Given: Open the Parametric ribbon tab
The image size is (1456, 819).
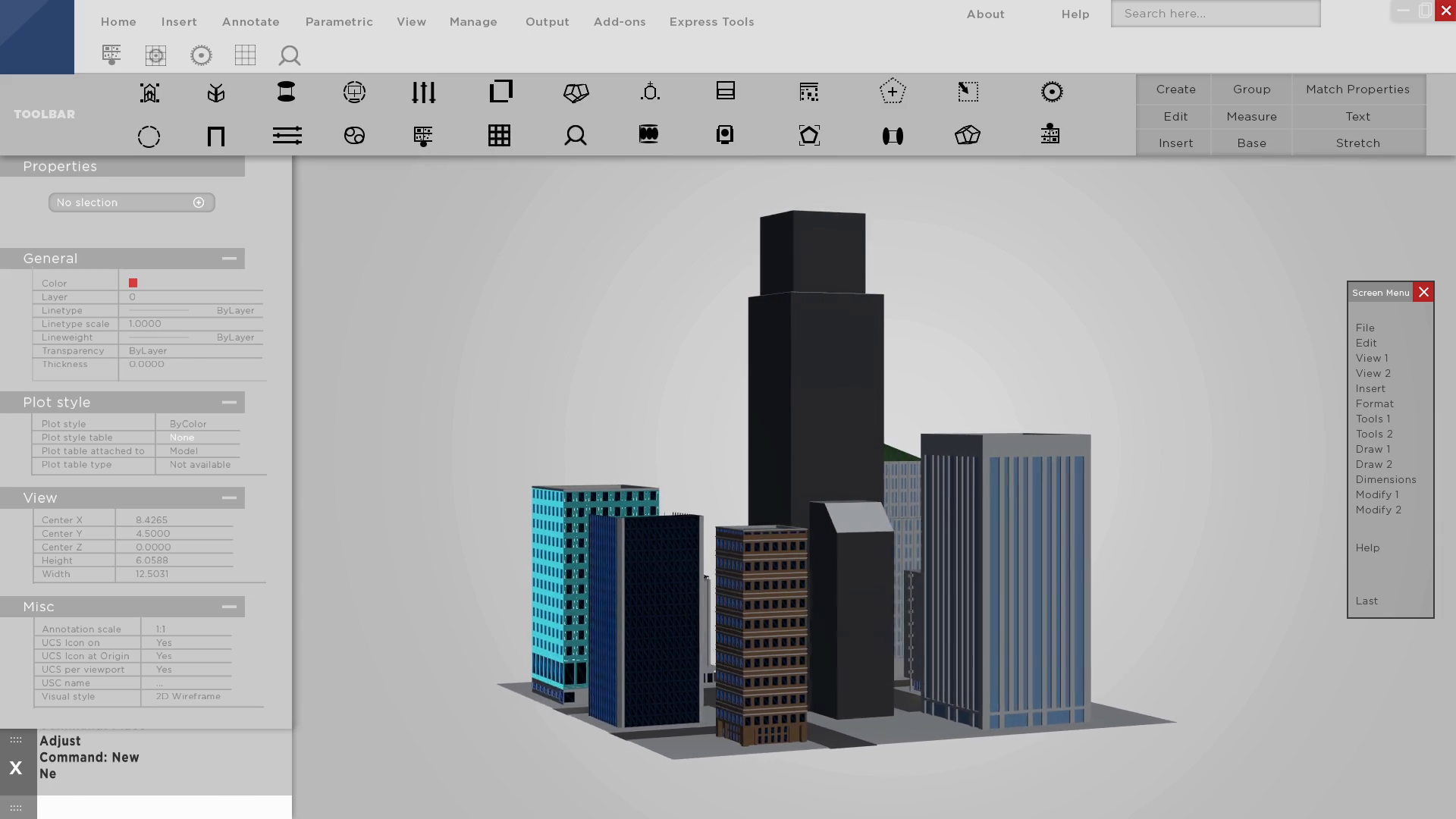Looking at the screenshot, I should coord(339,22).
